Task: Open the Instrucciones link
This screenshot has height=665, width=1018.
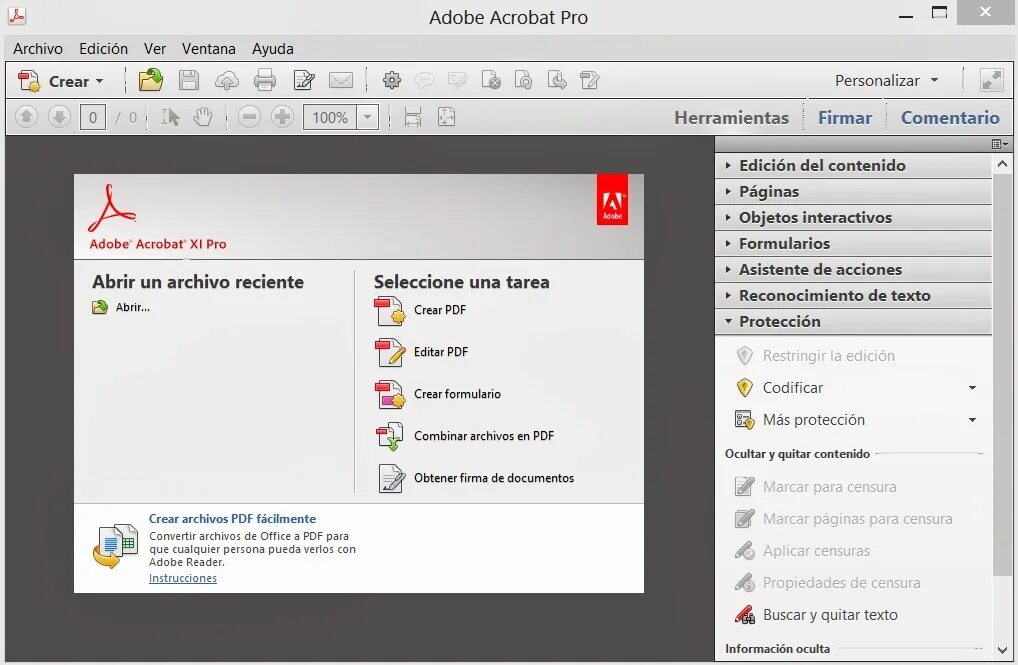Action: point(182,578)
